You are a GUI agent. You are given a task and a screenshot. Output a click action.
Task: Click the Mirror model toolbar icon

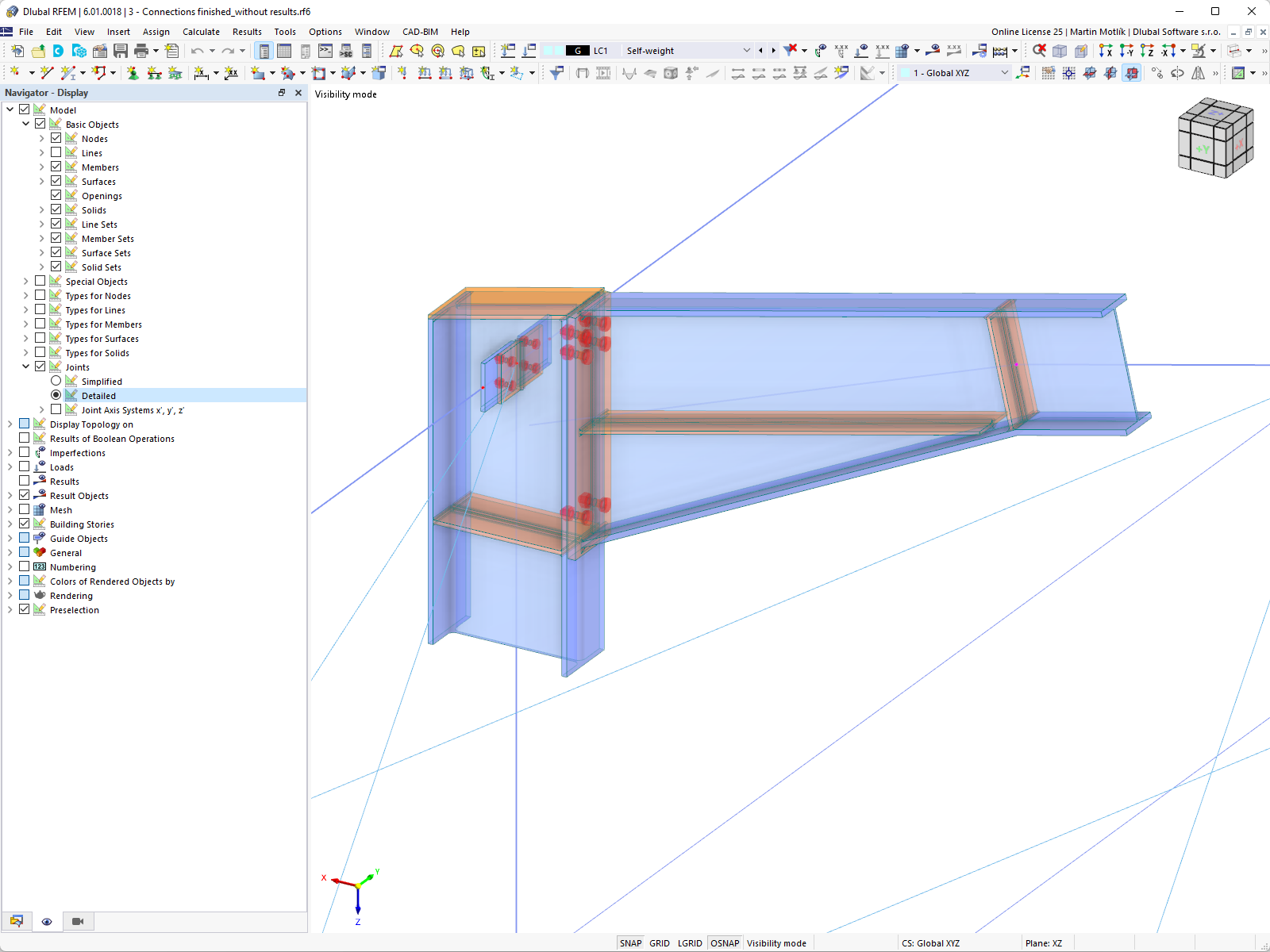tap(1197, 73)
